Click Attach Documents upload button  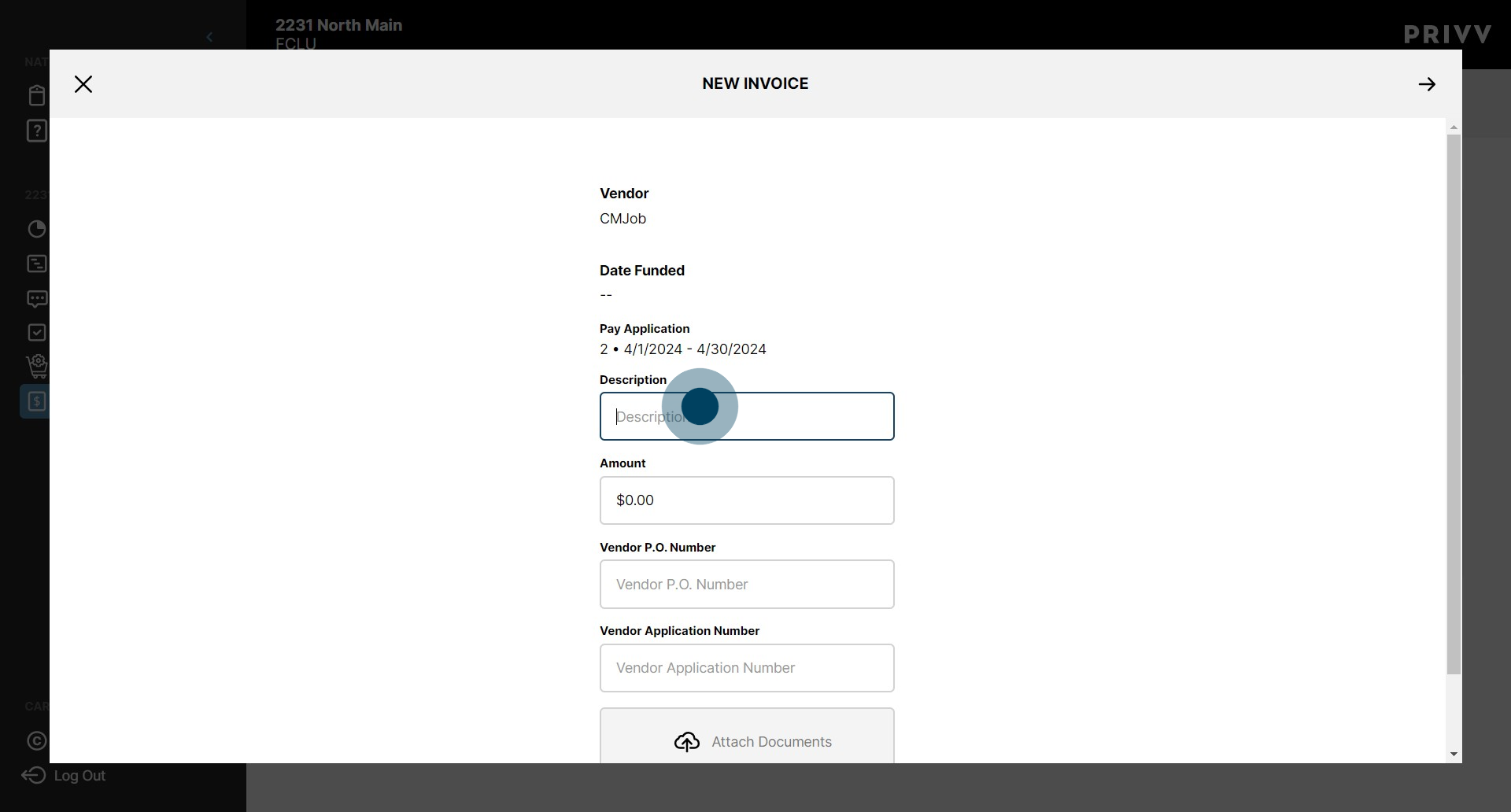[x=747, y=736]
